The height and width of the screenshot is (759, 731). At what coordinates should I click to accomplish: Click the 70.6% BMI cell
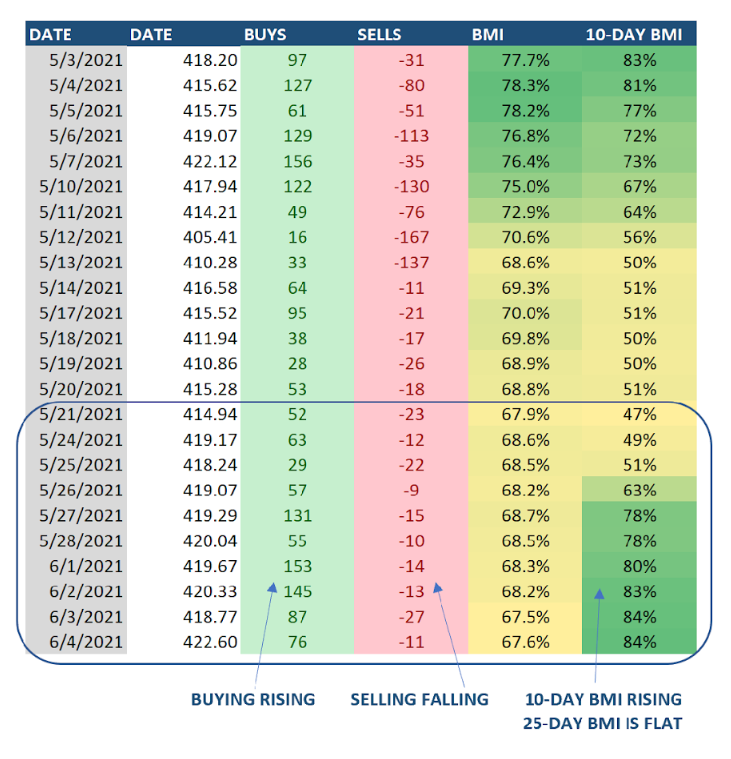[x=524, y=237]
